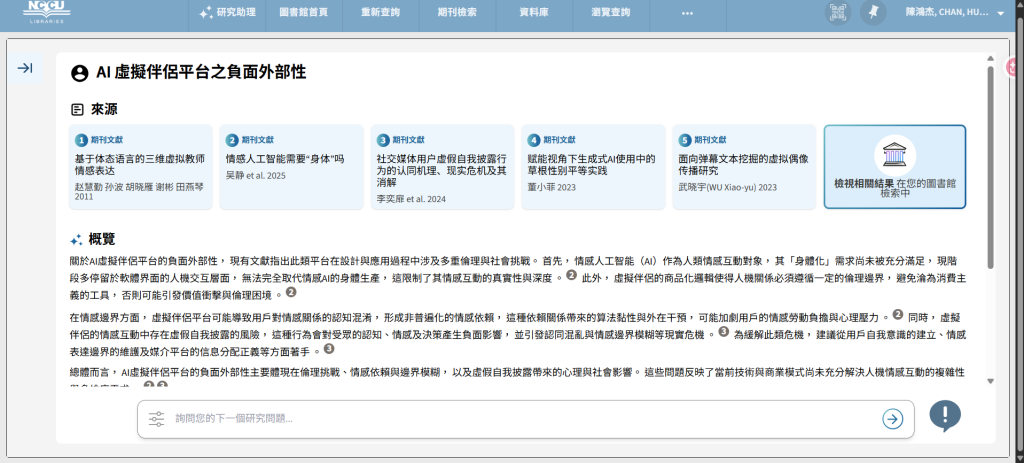Click author text 吴静 et al. 2025
Viewport: 1024px width, 463px height.
click(x=255, y=176)
